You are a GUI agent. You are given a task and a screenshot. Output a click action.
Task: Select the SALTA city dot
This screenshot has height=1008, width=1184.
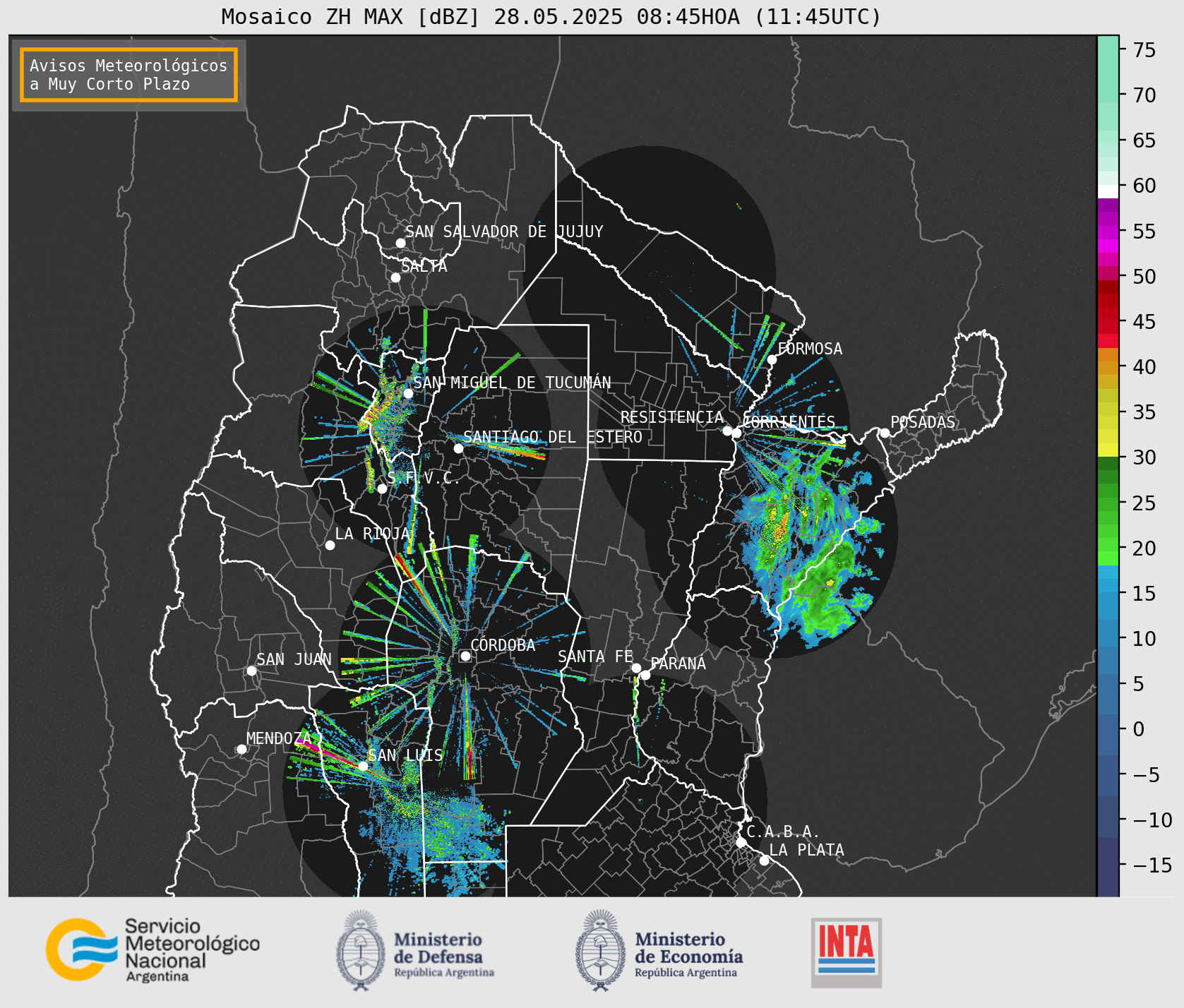coord(396,277)
